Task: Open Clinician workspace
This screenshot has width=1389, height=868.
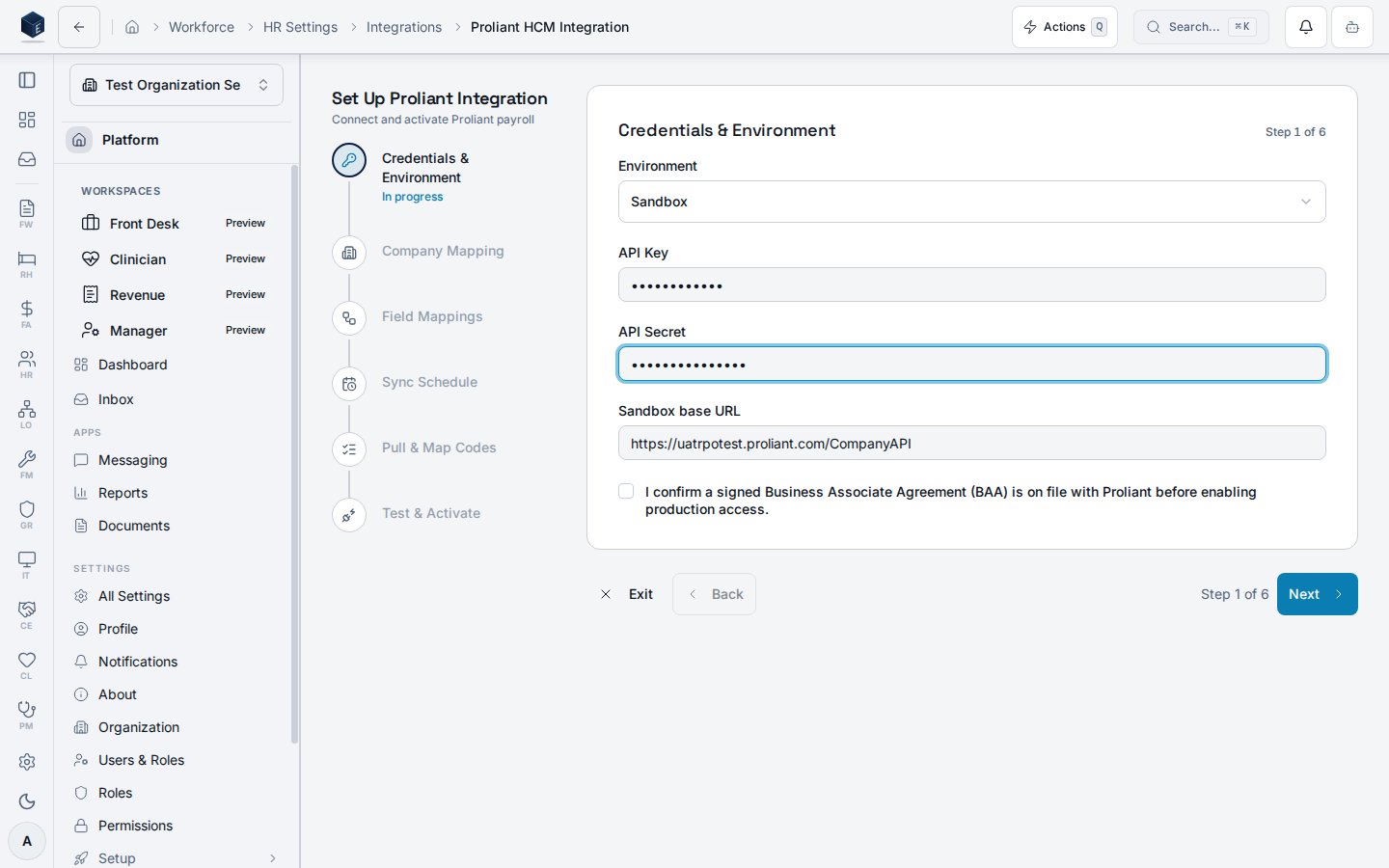Action: click(x=177, y=259)
